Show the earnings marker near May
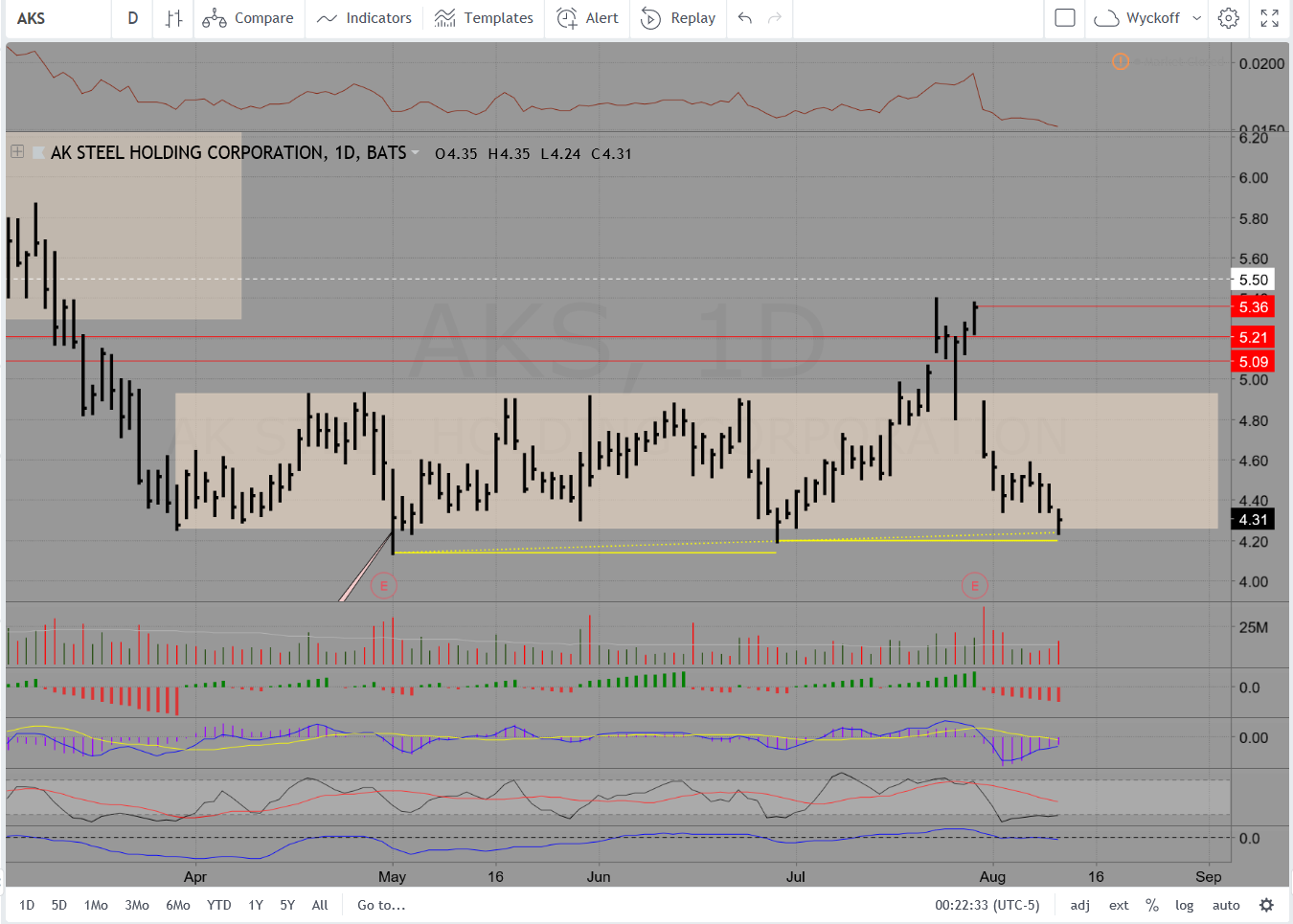Screen dimensions: 1293x924 [383, 585]
